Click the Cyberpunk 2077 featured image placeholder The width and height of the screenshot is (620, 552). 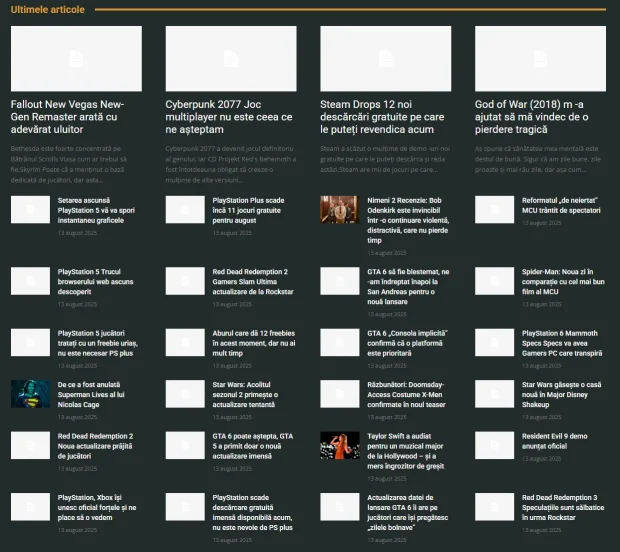[231, 59]
